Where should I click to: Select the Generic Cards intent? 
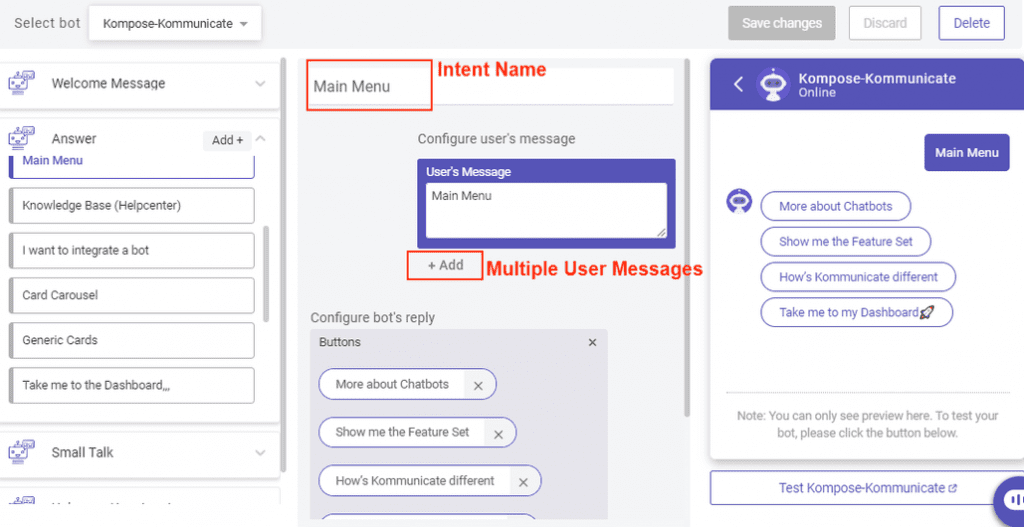pyautogui.click(x=132, y=340)
